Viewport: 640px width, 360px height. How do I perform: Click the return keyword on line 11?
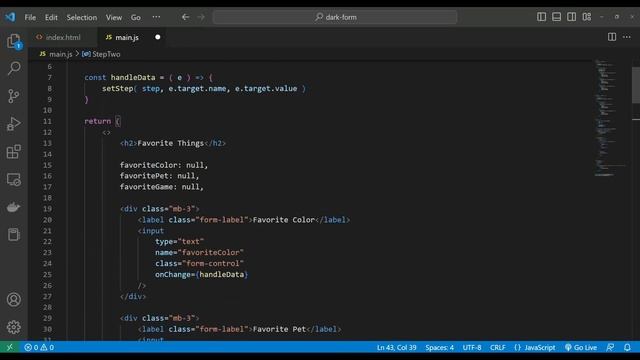[98, 121]
